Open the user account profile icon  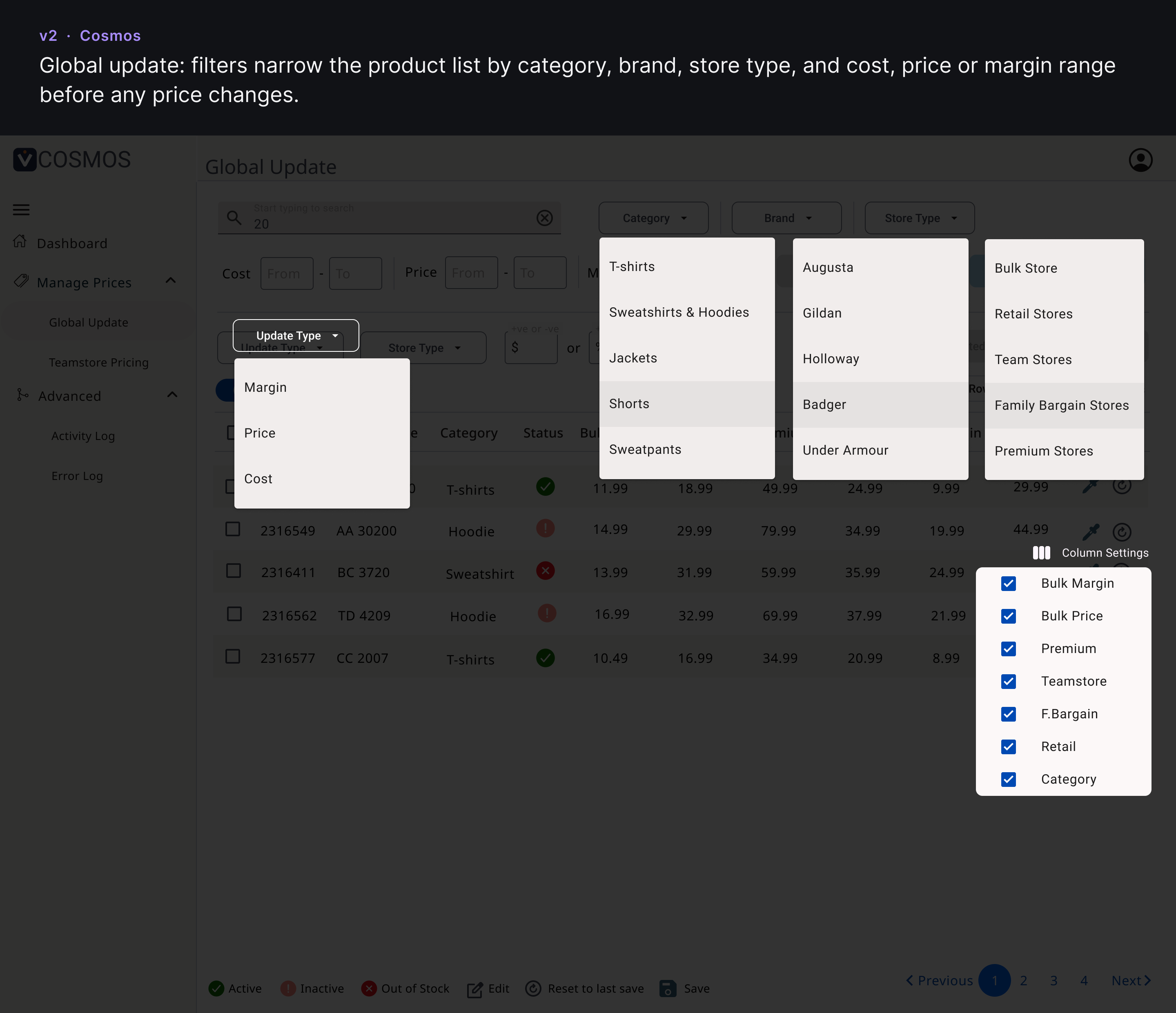pyautogui.click(x=1140, y=160)
